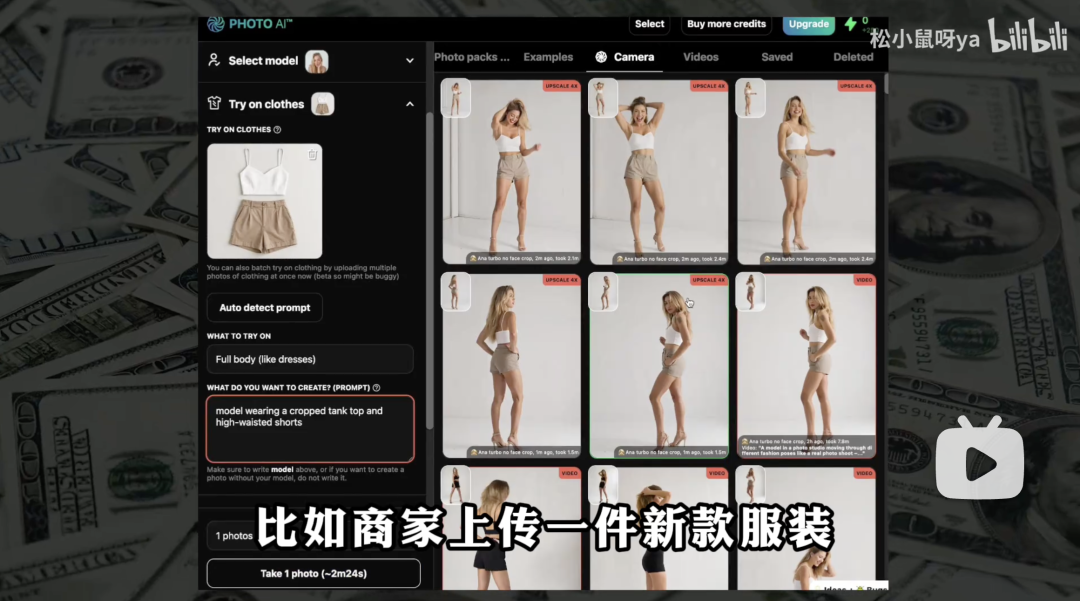Viewport: 1080px width, 601px height.
Task: Switch to the Photo packs tab
Action: pyautogui.click(x=472, y=57)
